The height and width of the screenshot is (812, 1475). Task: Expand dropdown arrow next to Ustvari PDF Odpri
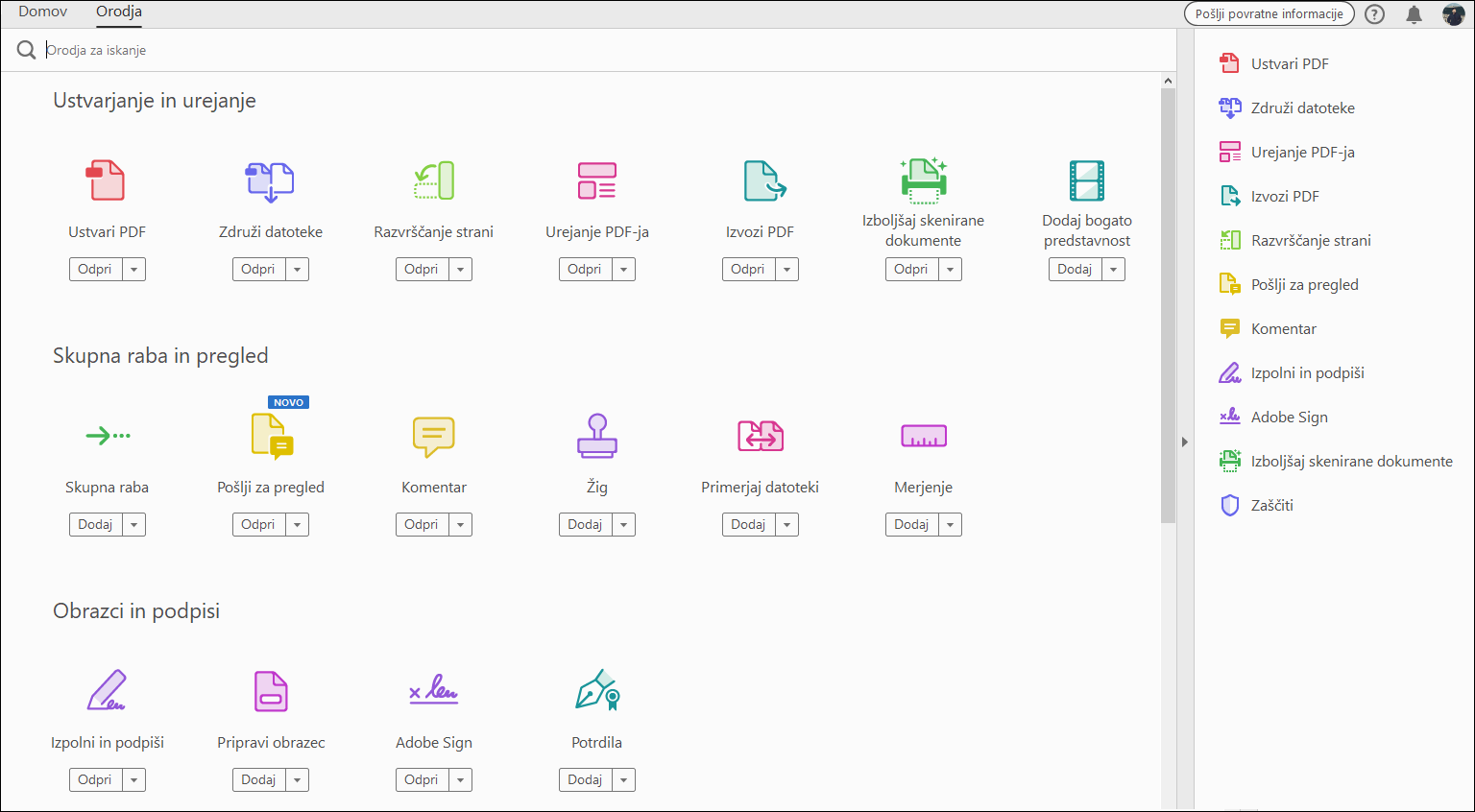click(x=134, y=270)
